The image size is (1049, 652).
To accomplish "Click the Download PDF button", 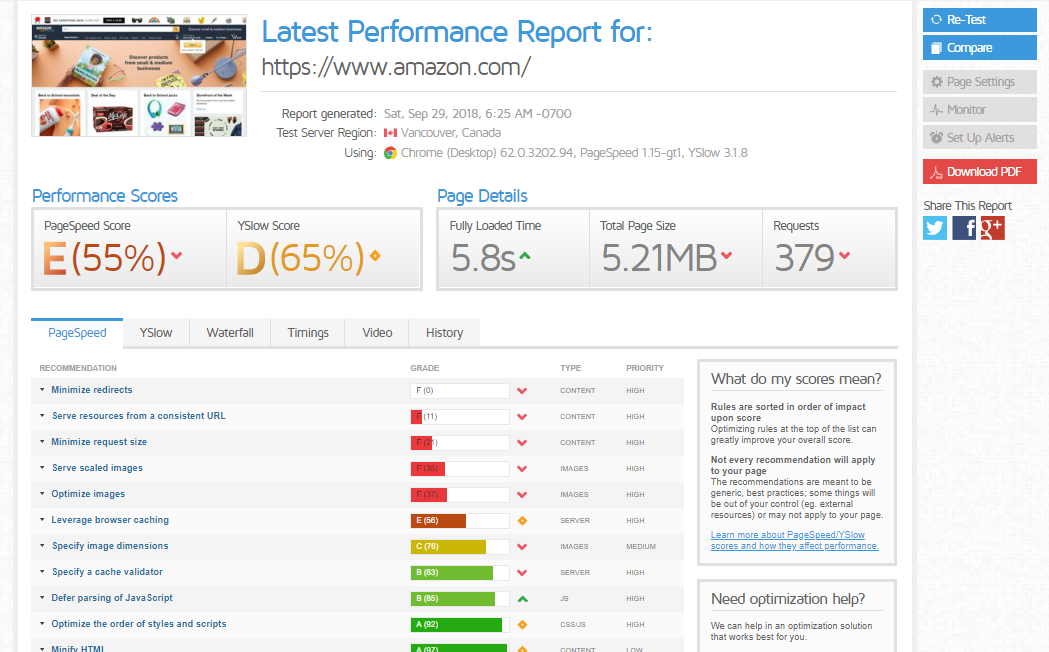I will [979, 172].
